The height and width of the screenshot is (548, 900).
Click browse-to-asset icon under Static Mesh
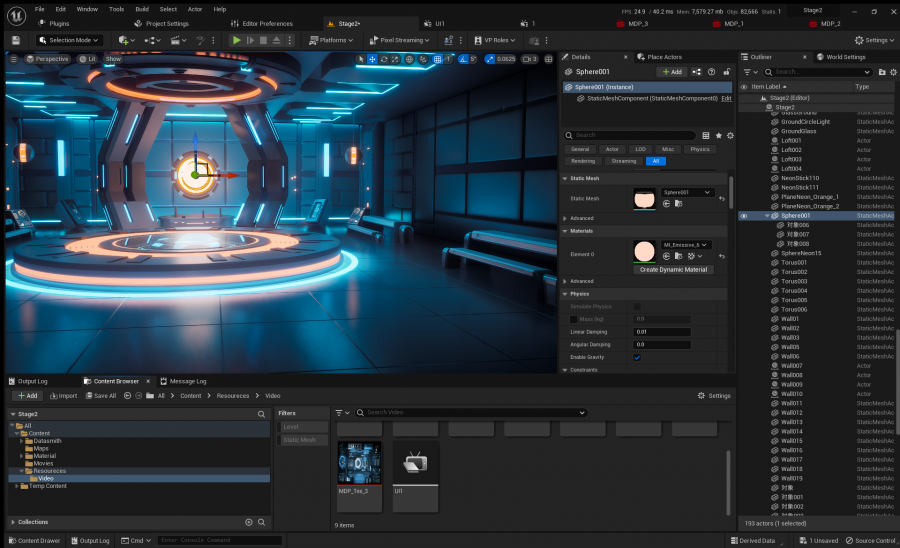pyautogui.click(x=678, y=204)
